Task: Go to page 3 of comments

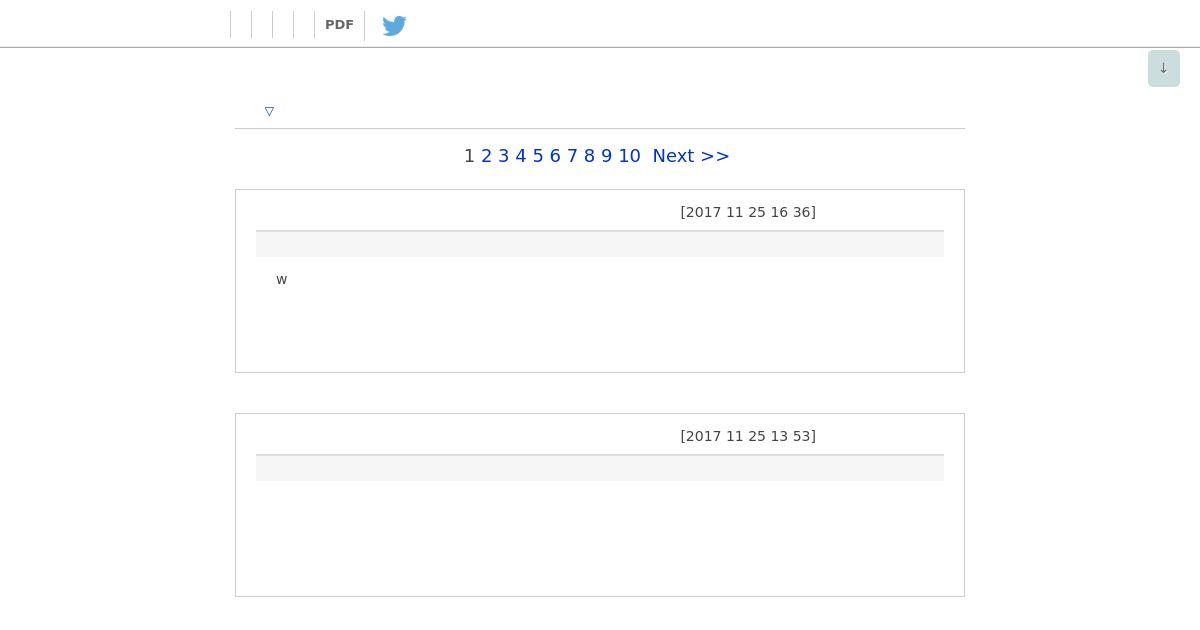Action: click(x=503, y=156)
